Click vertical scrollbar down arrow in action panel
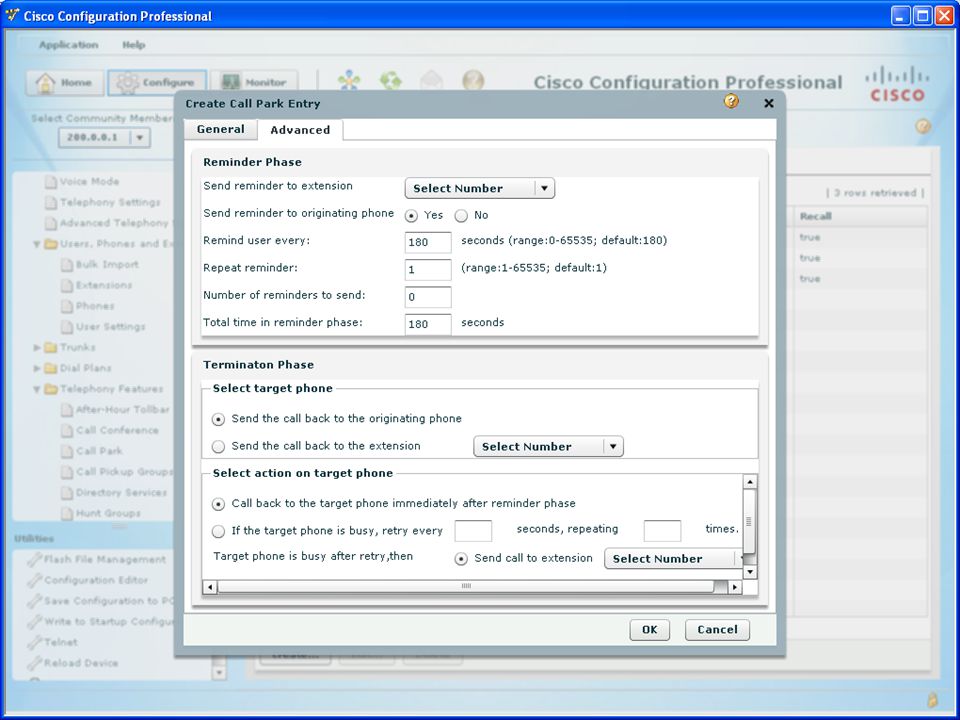Image resolution: width=960 pixels, height=720 pixels. (x=750, y=572)
